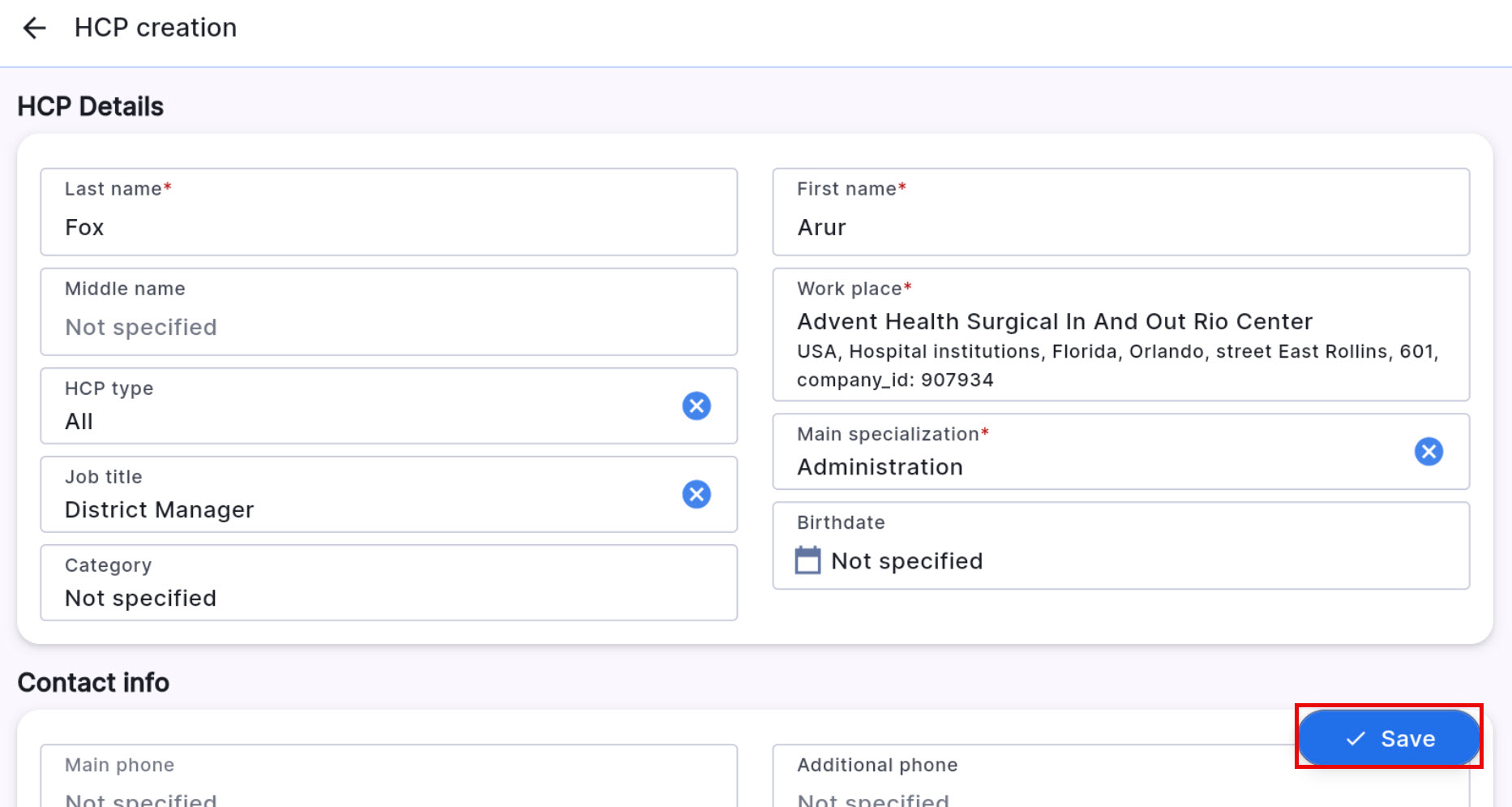Click the Contact info section heading
1512x807 pixels.
tap(93, 682)
